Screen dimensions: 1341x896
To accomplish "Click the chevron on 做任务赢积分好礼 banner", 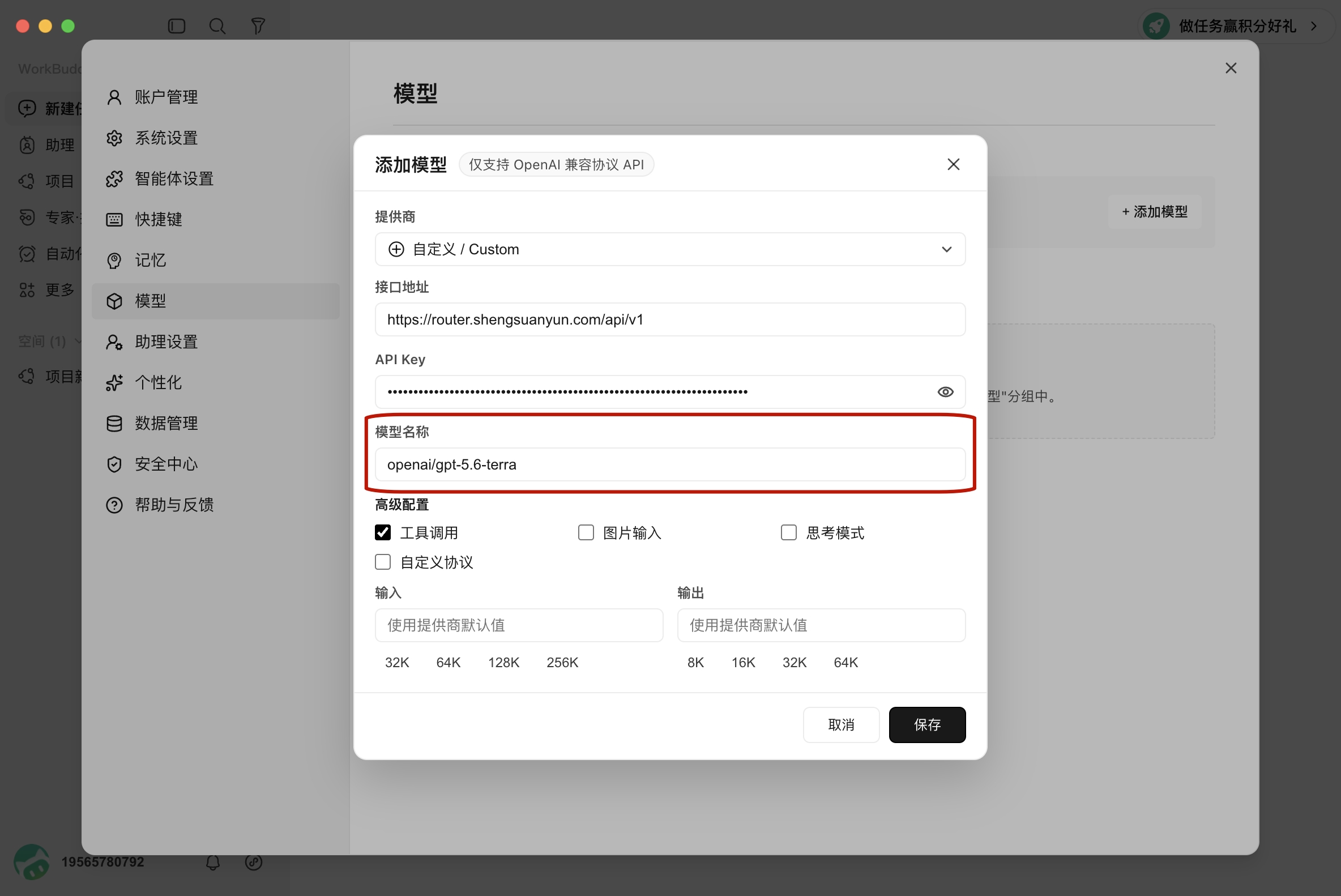I will pyautogui.click(x=1314, y=25).
